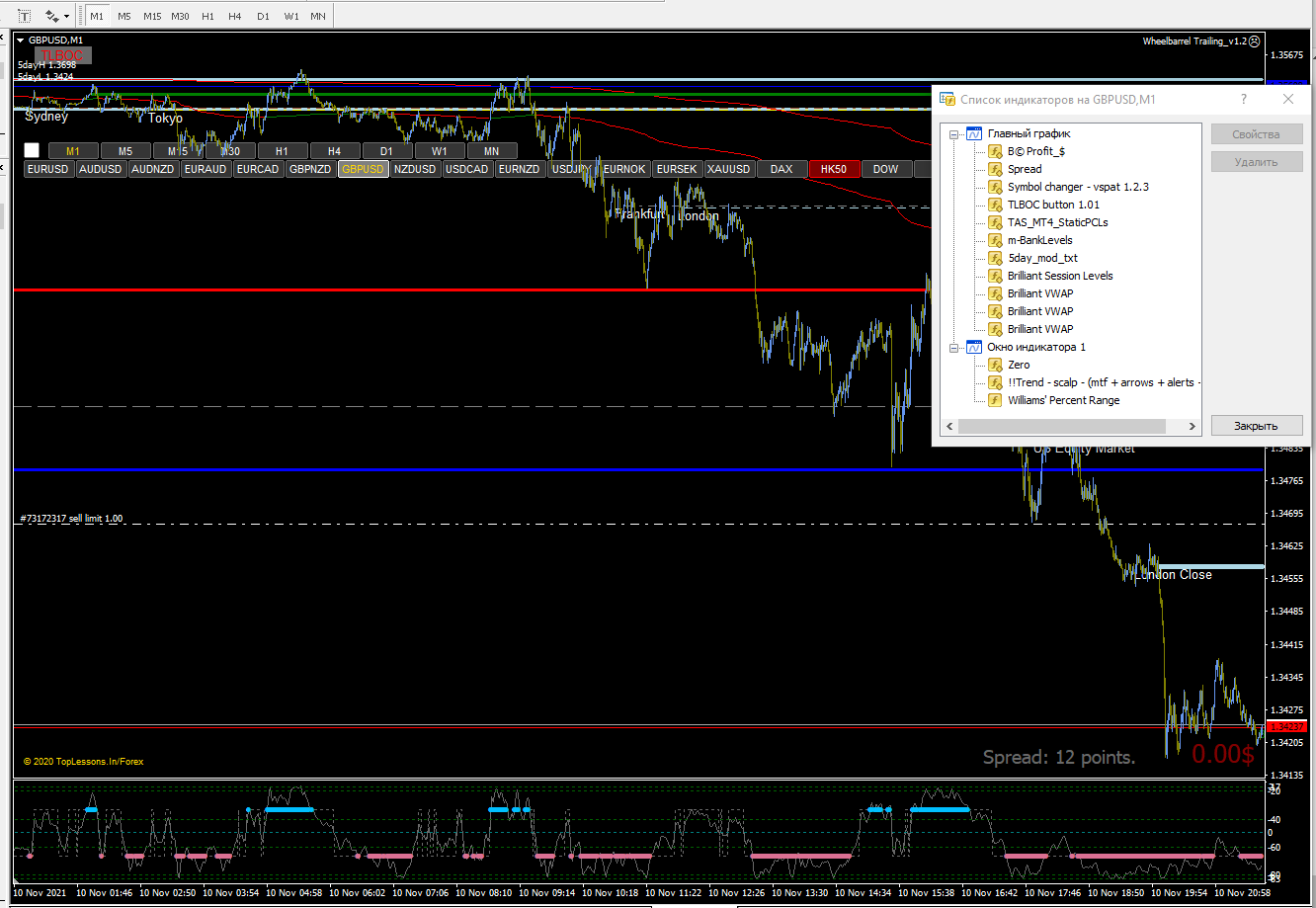The height and width of the screenshot is (908, 1316).
Task: Select the red HK50 symbol button
Action: click(x=834, y=169)
